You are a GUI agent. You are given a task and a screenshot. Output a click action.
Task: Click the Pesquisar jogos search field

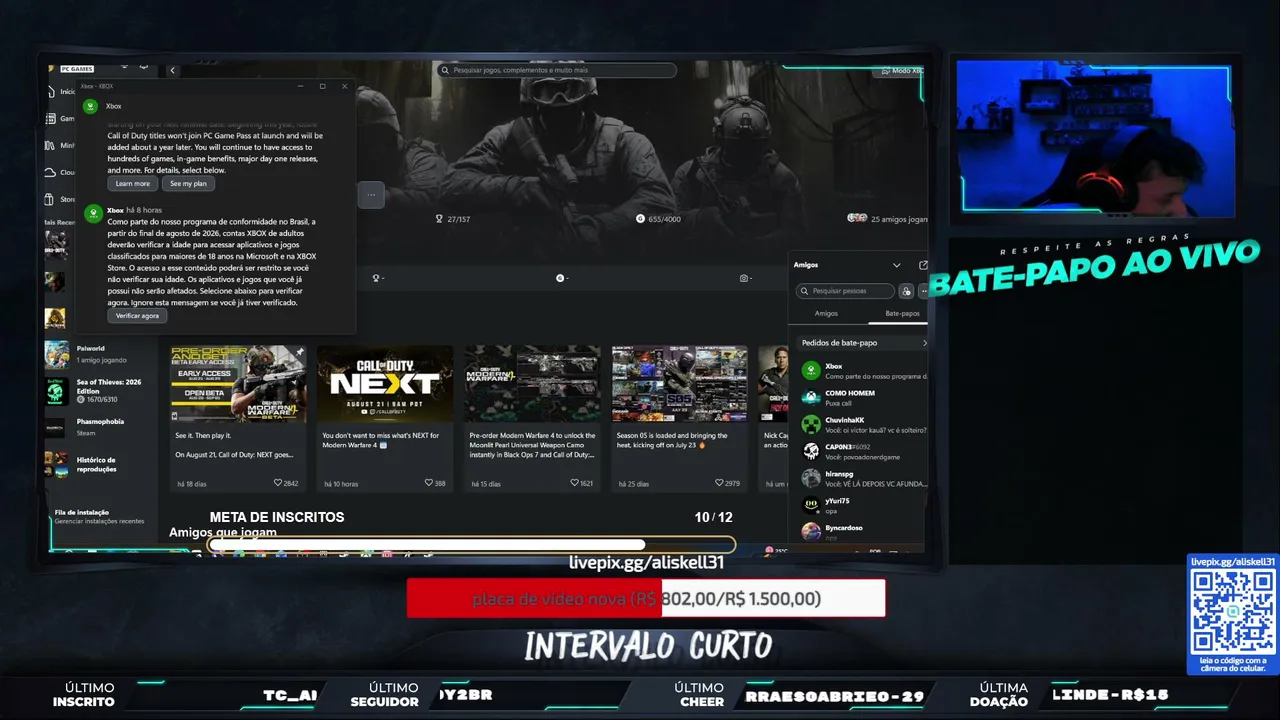(557, 70)
